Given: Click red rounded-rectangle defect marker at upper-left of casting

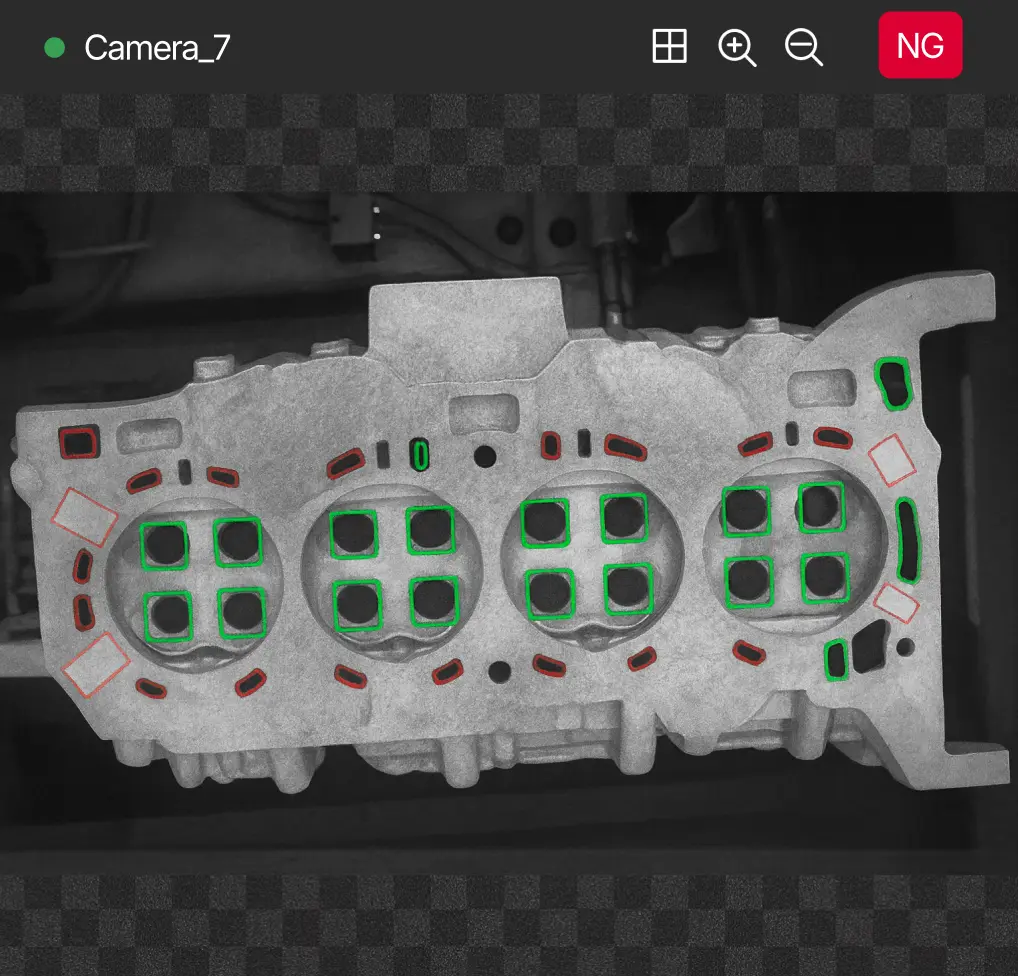Looking at the screenshot, I should (79, 441).
